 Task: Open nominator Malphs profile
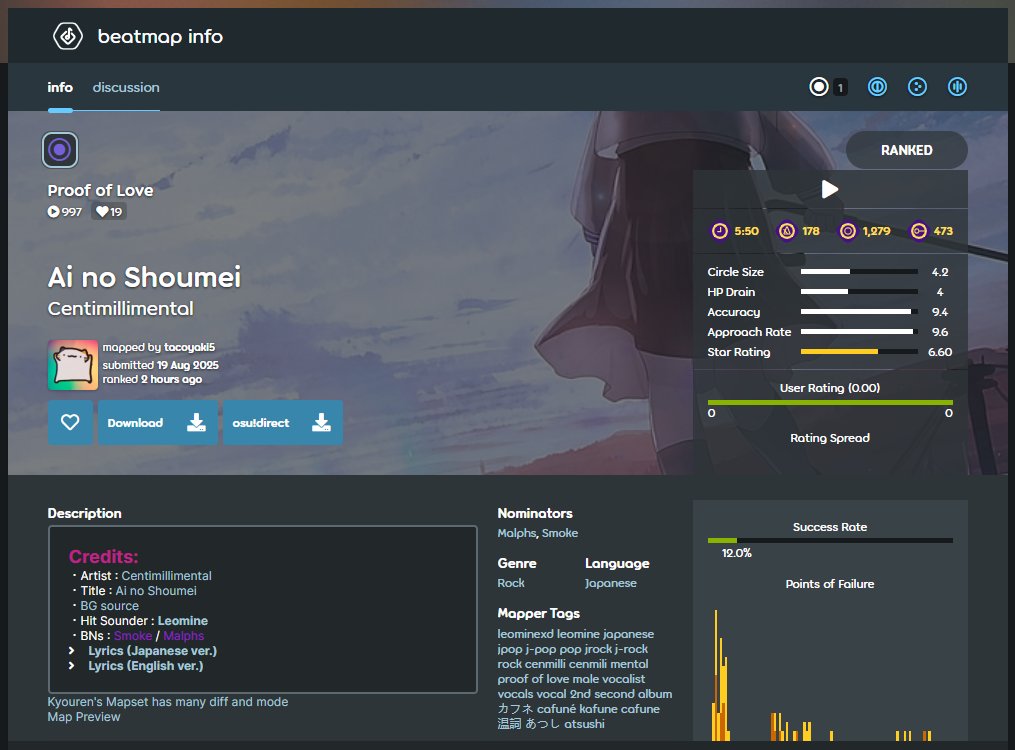tap(517, 533)
